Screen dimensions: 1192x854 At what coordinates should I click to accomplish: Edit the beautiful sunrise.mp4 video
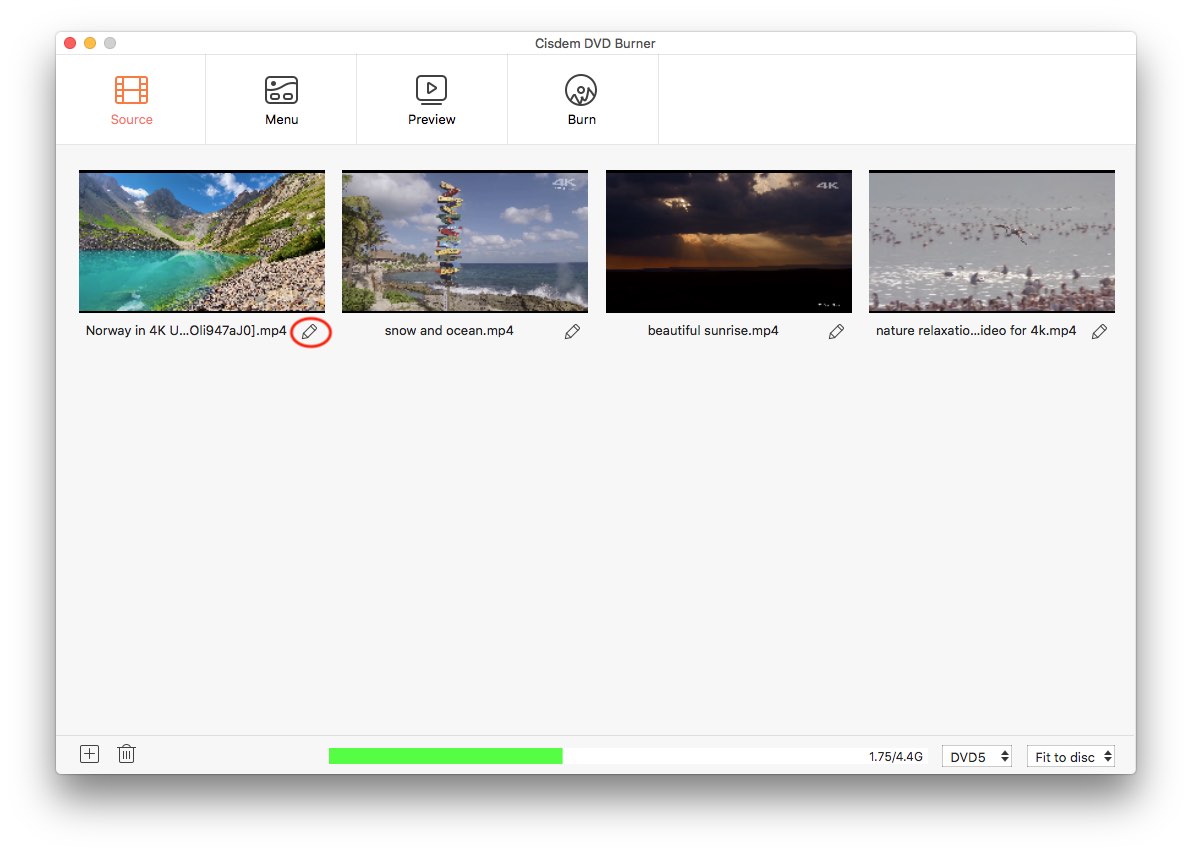pos(836,332)
